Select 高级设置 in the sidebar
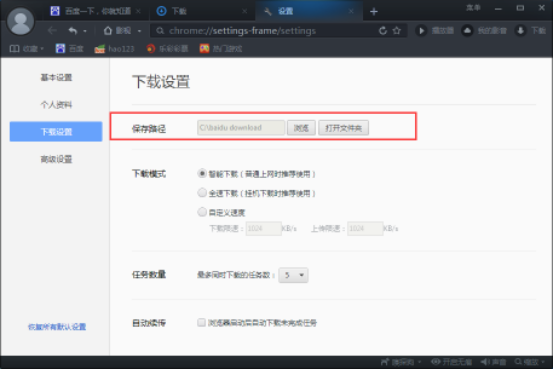This screenshot has width=553, height=369. pos(56,159)
